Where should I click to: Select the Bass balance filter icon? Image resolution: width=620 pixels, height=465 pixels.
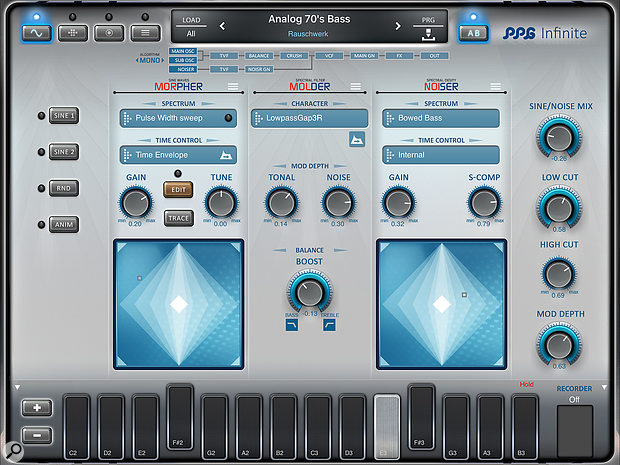tap(292, 325)
